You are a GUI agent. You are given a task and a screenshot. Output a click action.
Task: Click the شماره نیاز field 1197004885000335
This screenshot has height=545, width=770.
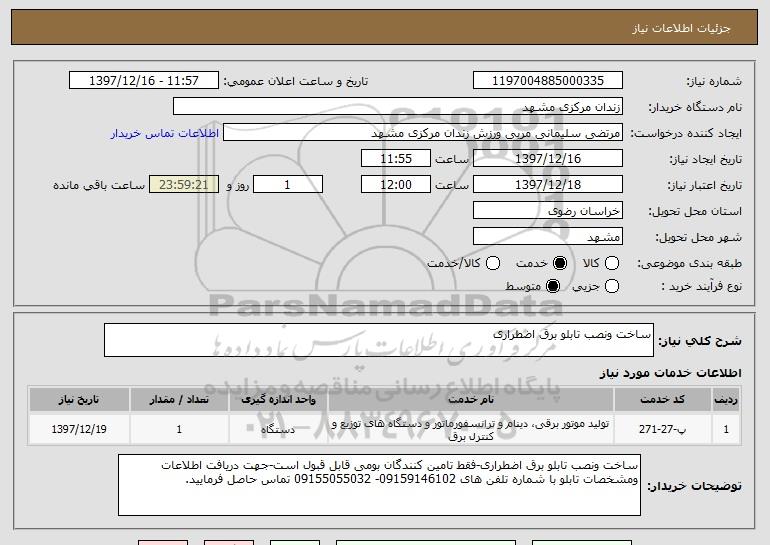(548, 81)
